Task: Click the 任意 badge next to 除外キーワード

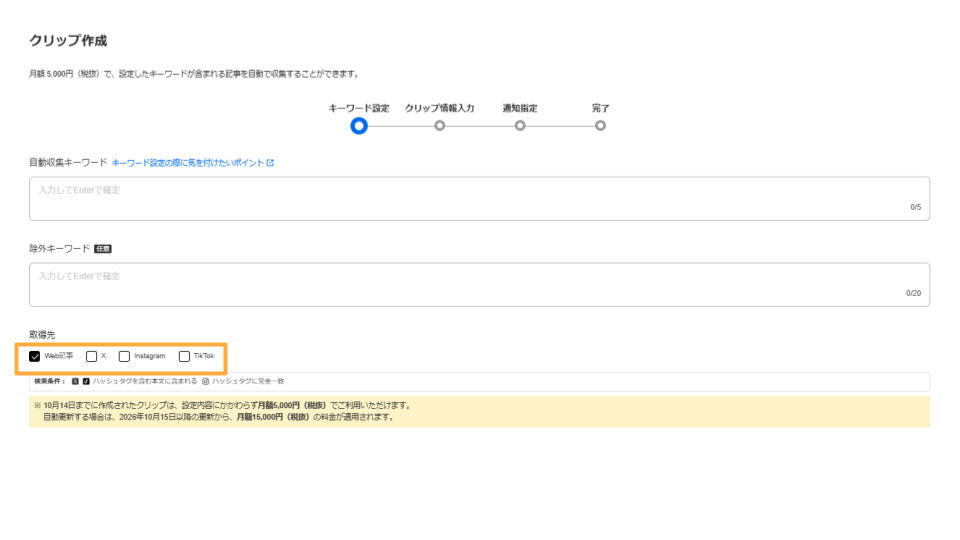Action: pos(103,249)
